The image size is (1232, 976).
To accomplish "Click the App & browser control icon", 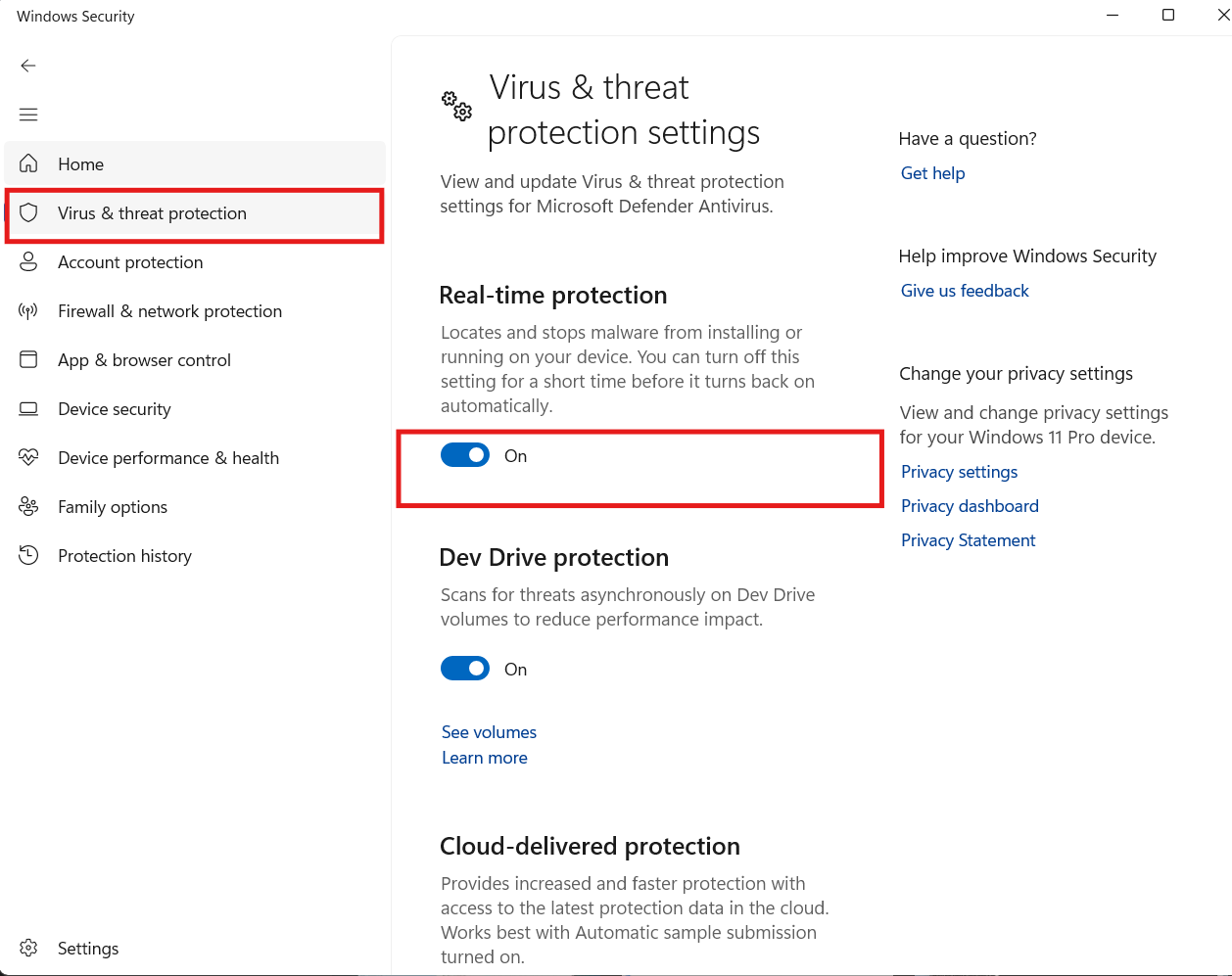I will [29, 360].
